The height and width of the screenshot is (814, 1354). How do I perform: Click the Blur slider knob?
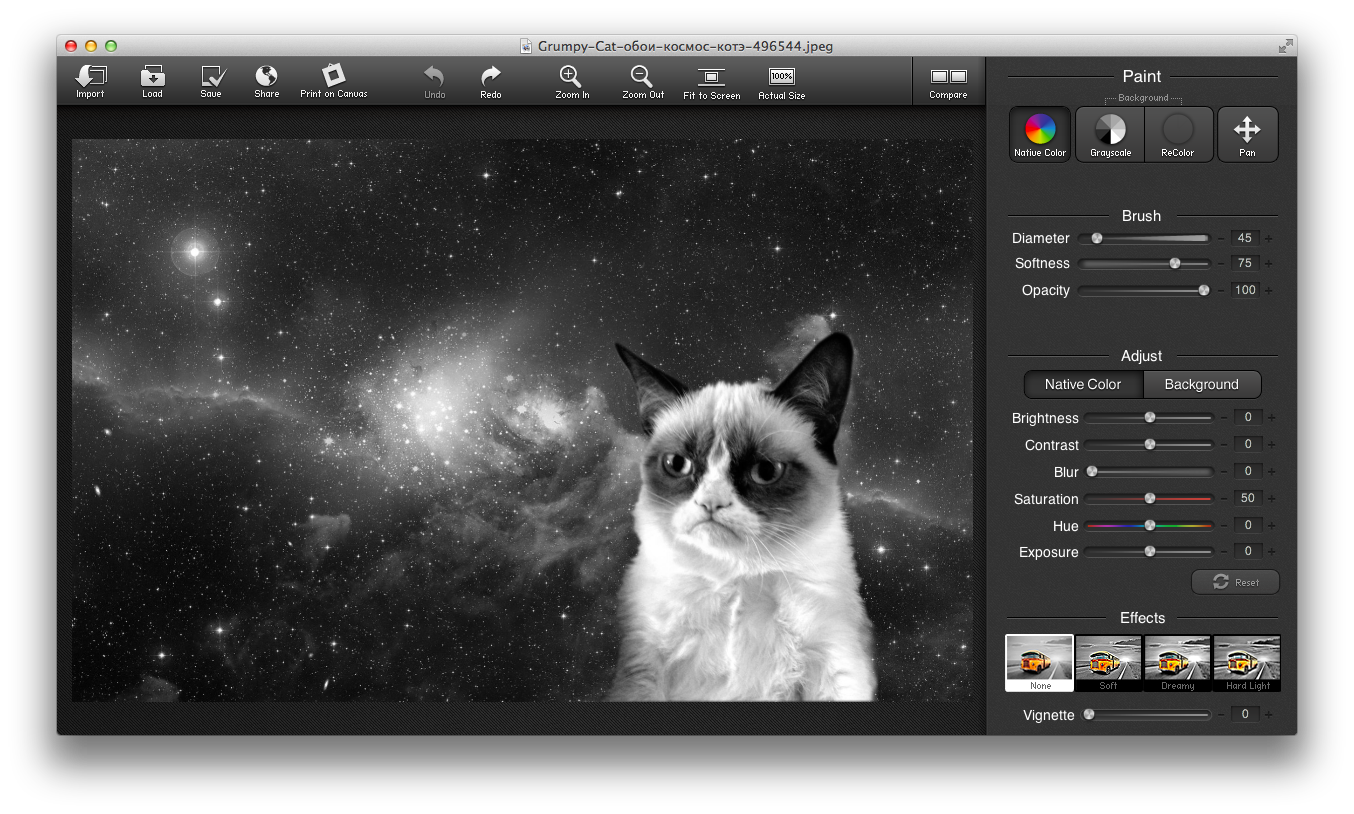(x=1092, y=471)
